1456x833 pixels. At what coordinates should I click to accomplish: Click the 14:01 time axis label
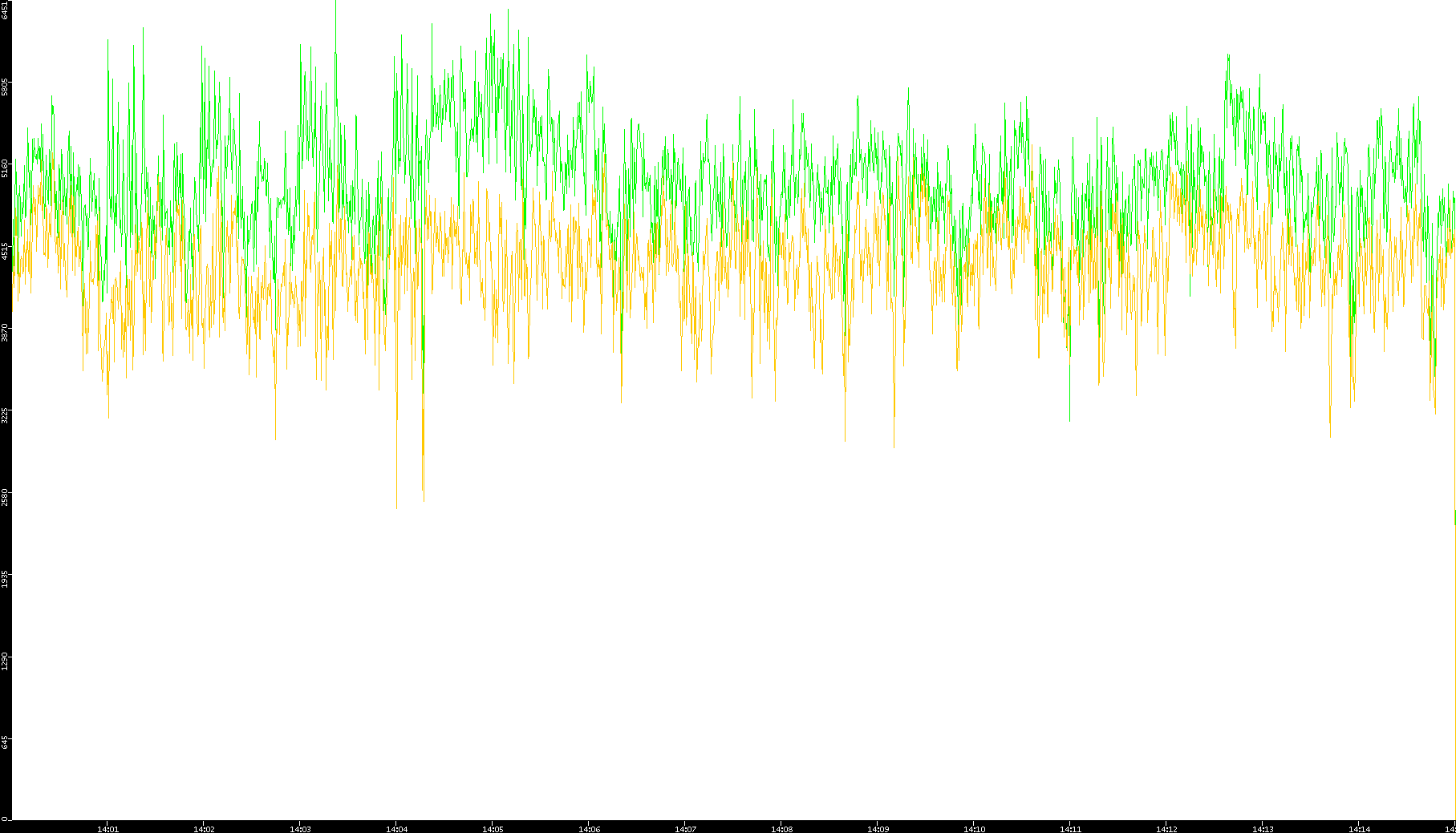(107, 828)
